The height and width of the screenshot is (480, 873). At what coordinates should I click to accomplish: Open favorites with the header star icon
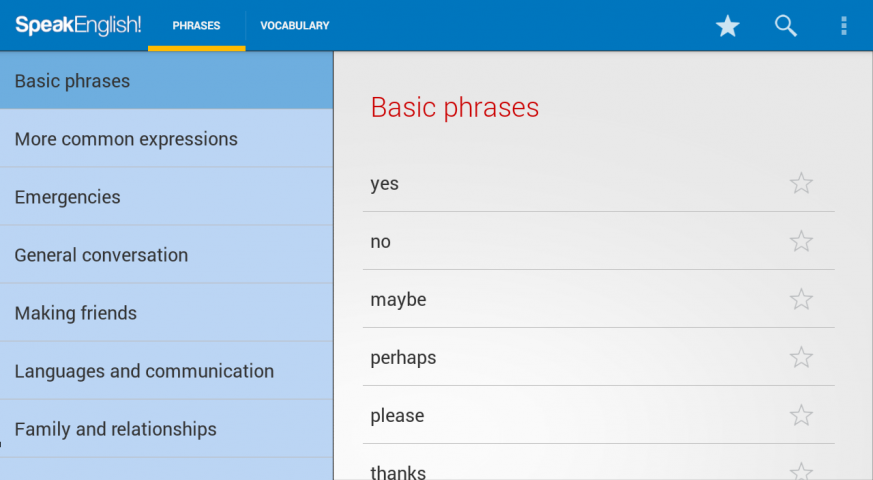727,26
